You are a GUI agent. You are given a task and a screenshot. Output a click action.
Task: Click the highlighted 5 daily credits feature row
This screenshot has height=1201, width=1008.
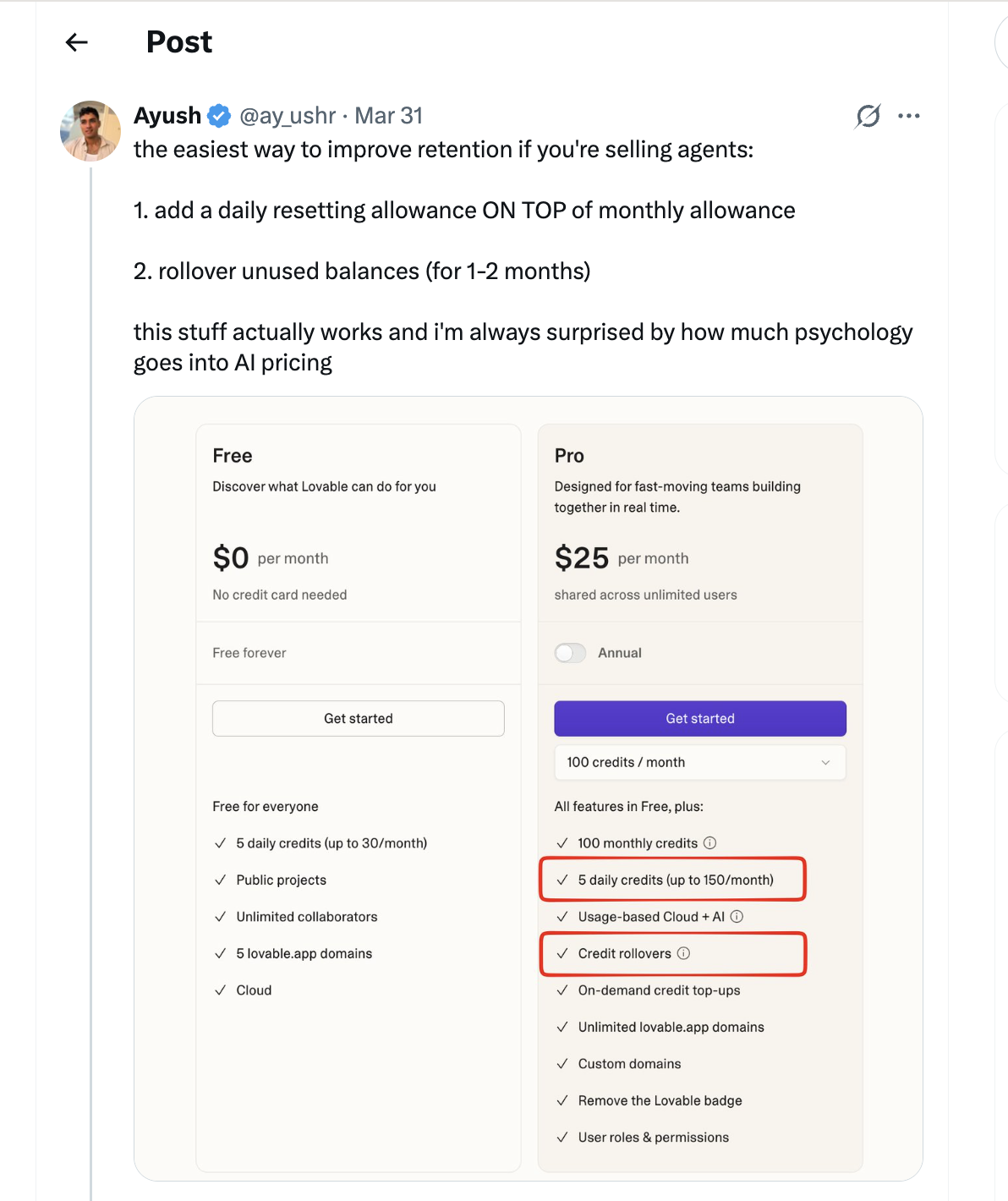[x=673, y=880]
